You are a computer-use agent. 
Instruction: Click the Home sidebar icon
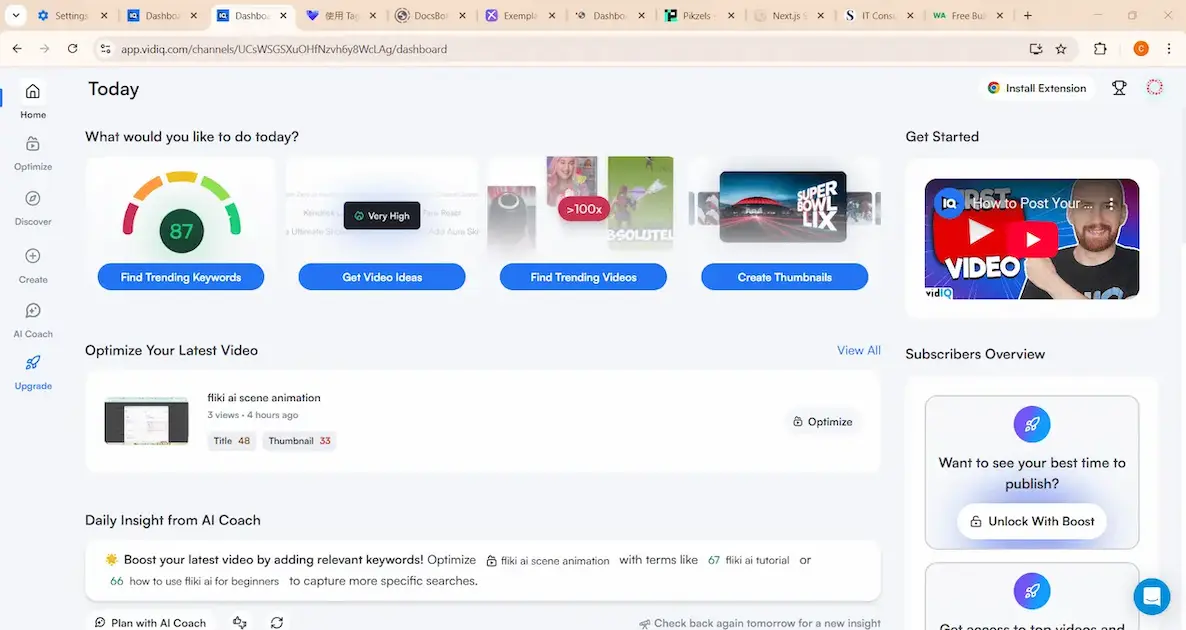click(x=33, y=92)
